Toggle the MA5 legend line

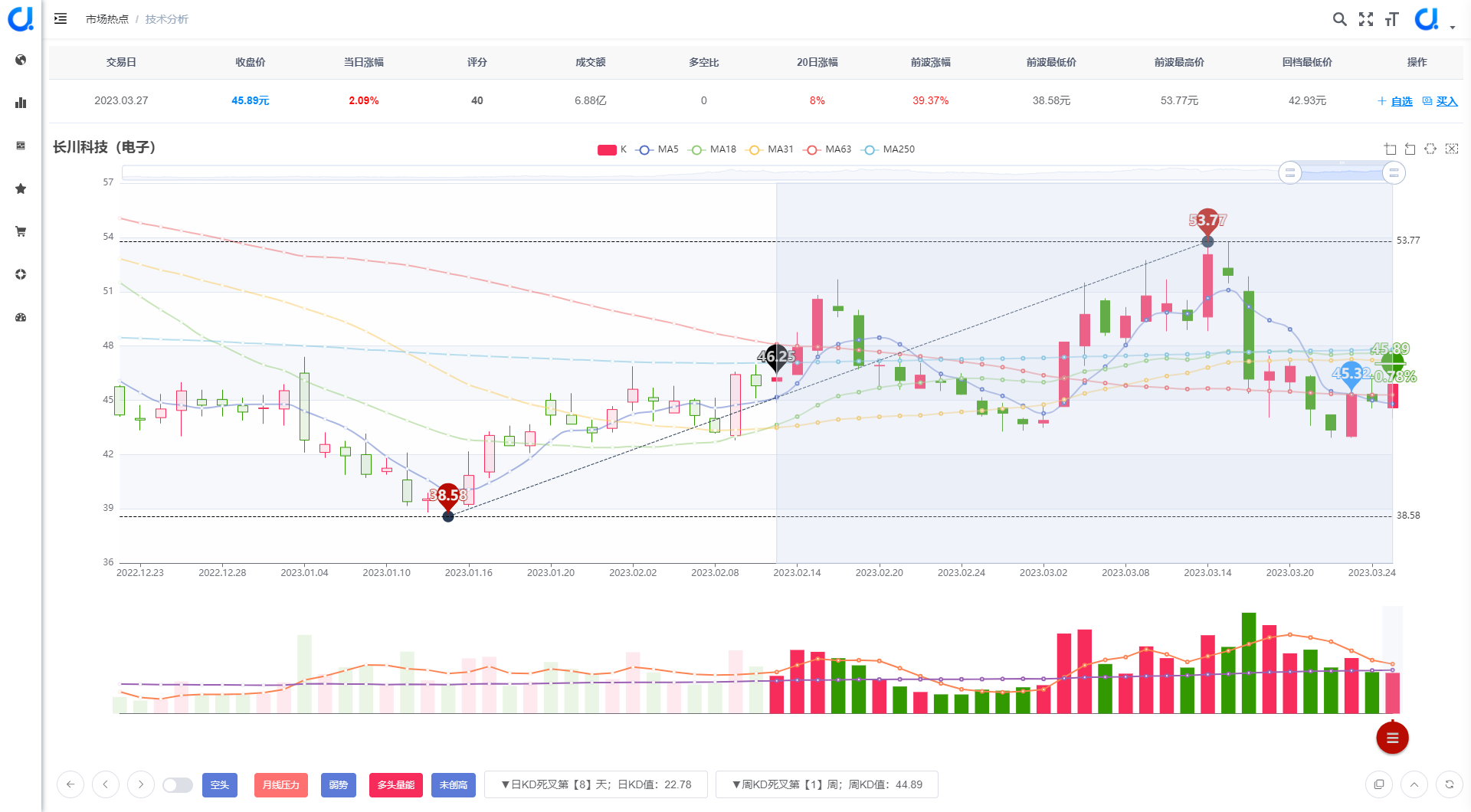(657, 149)
